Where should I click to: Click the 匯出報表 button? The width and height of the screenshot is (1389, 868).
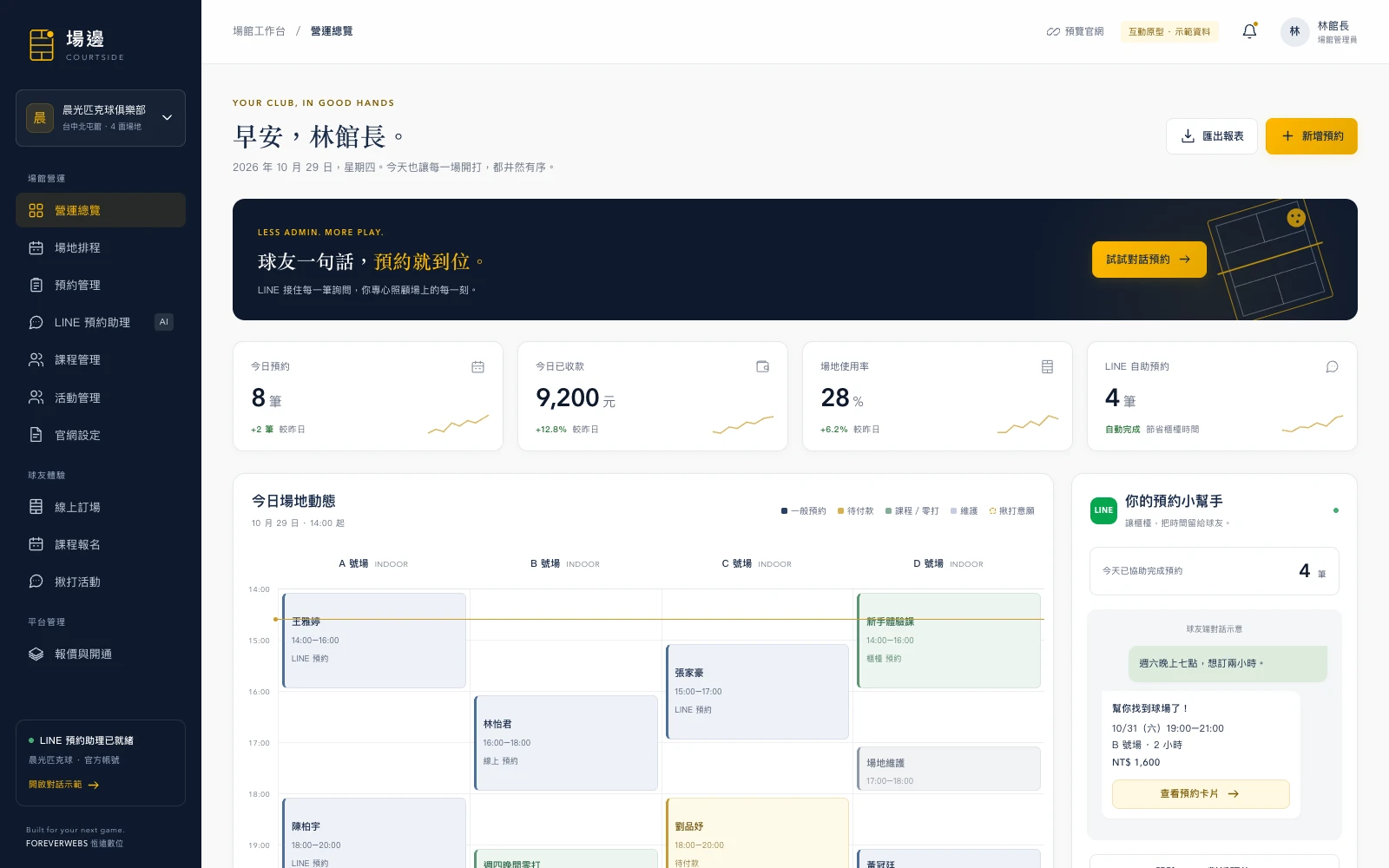pyautogui.click(x=1212, y=136)
